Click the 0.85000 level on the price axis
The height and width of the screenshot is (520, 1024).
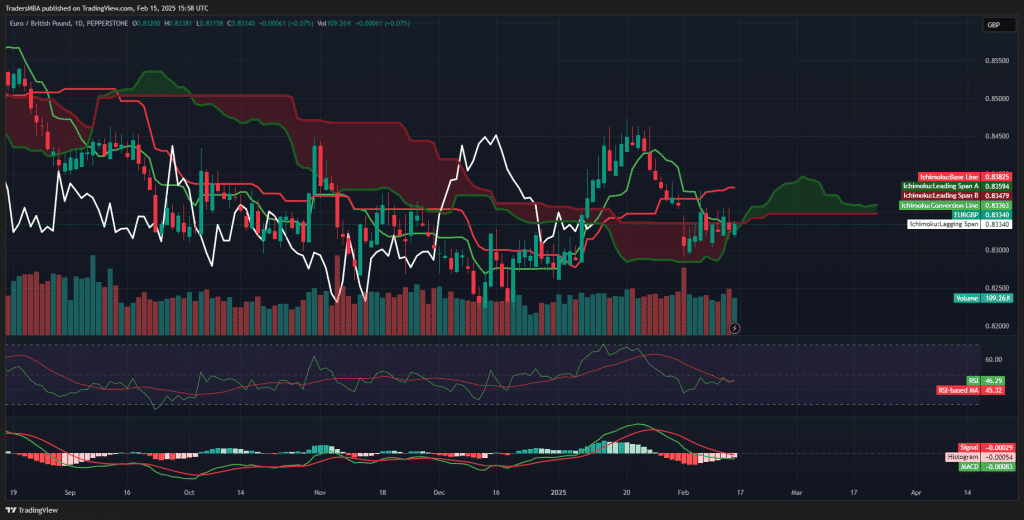click(x=996, y=99)
